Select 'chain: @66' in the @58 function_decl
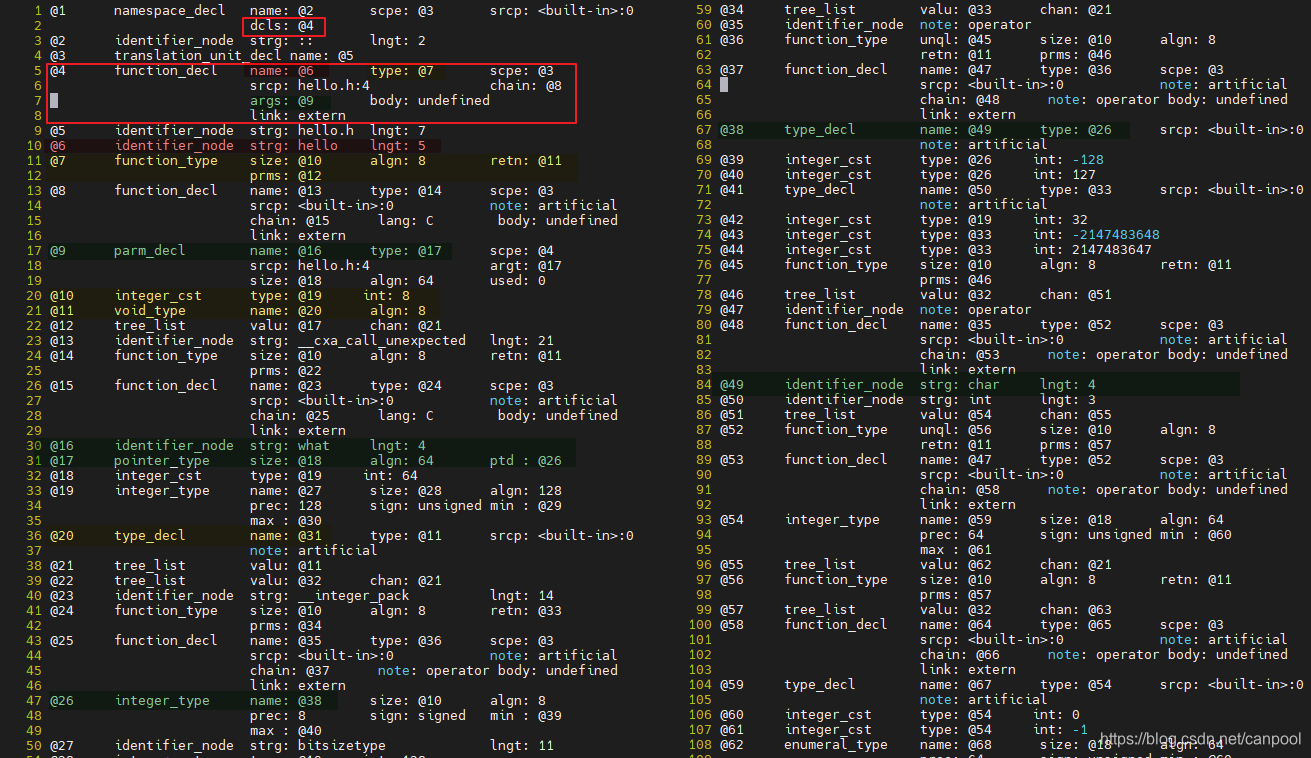Viewport: 1311px width, 758px height. point(960,654)
